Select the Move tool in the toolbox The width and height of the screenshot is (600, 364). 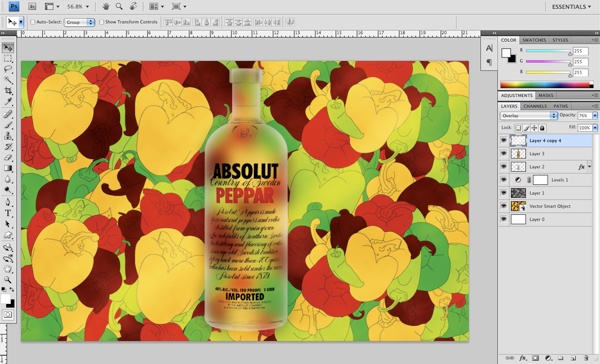[8, 47]
